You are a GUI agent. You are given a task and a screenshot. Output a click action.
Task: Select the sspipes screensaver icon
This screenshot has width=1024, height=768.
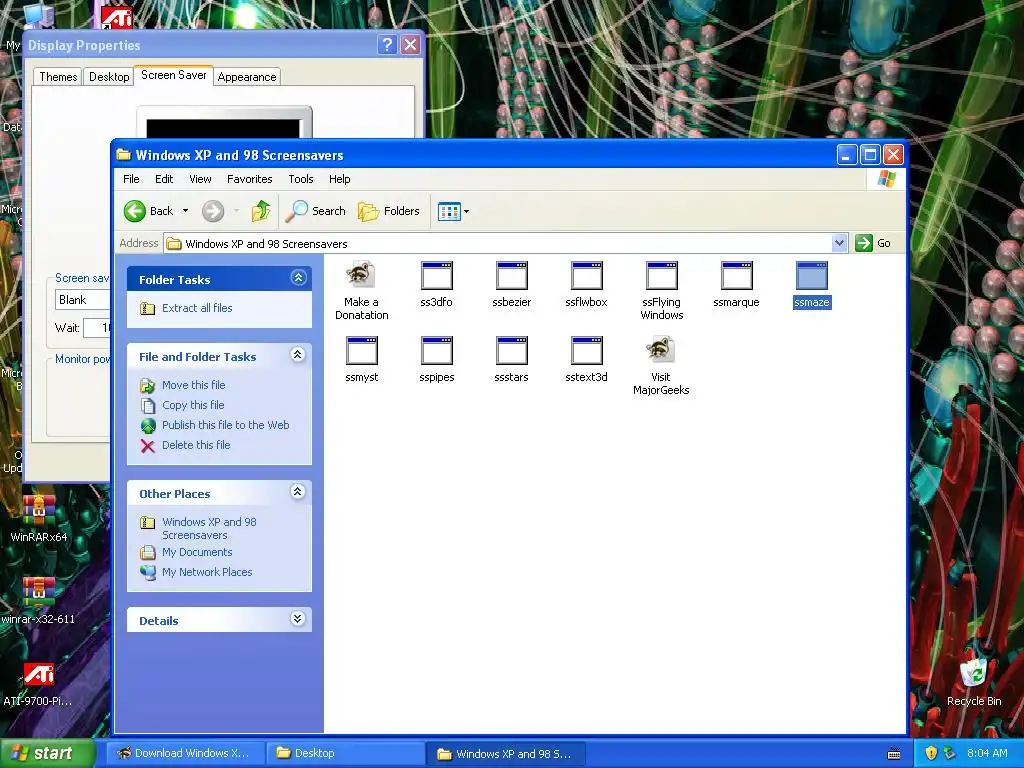pos(436,351)
